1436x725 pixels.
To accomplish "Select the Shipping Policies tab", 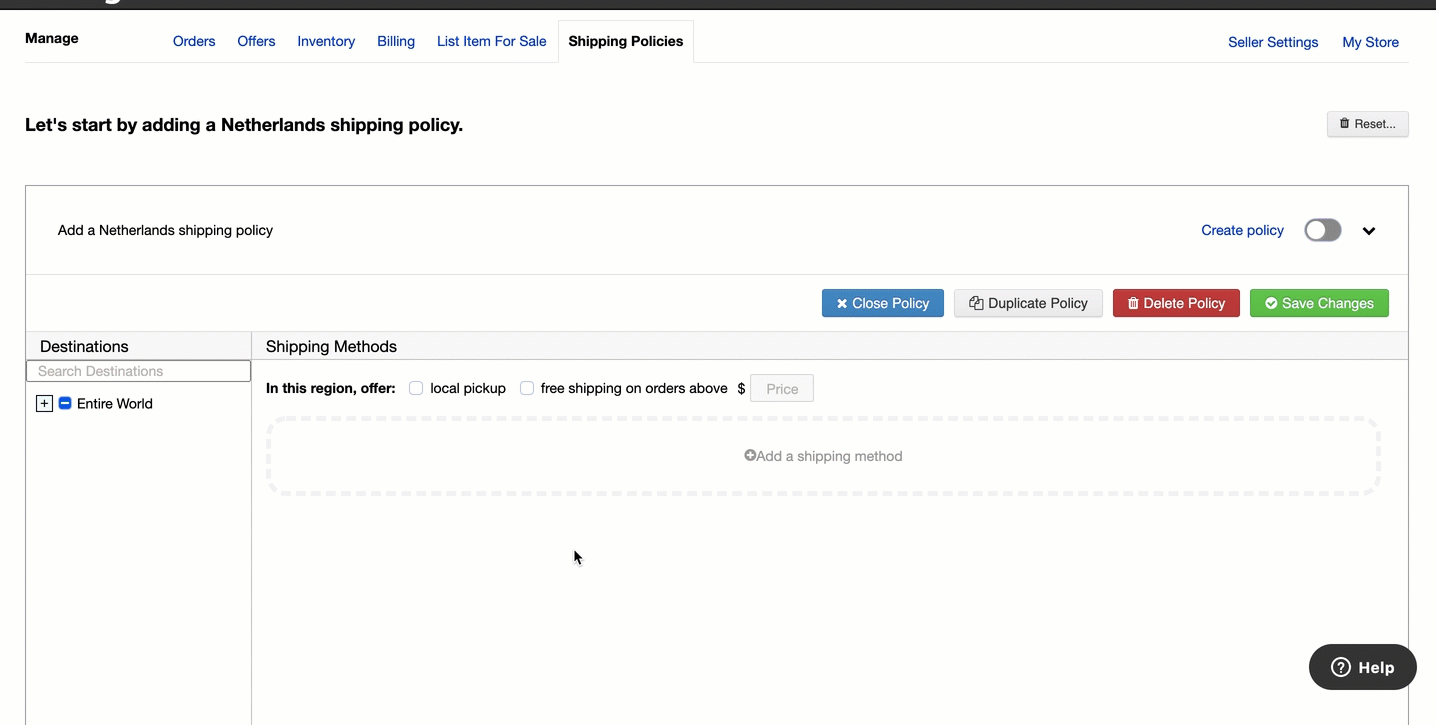I will coord(626,41).
